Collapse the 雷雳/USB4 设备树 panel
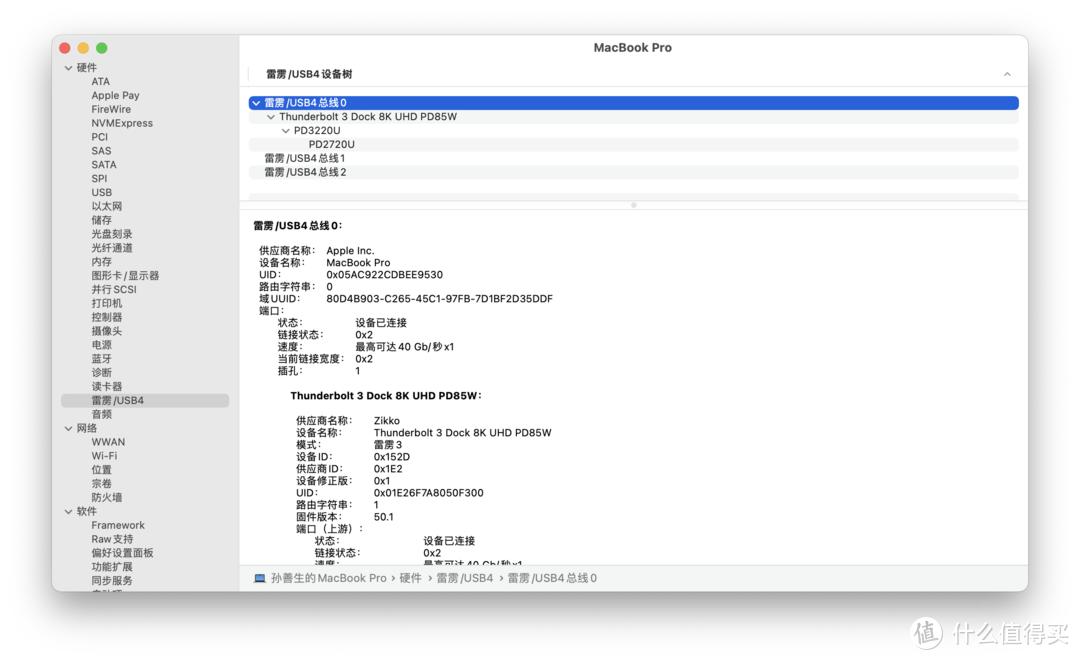 (1008, 74)
